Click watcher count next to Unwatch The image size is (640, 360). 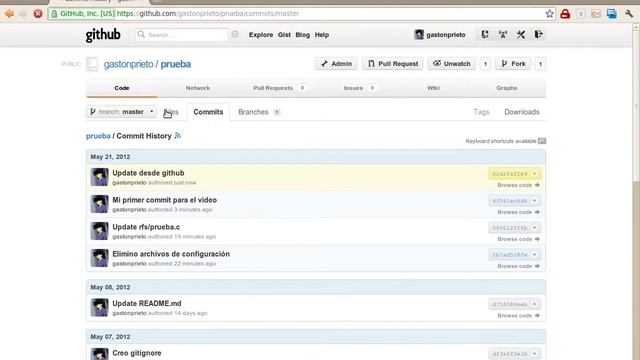click(x=485, y=64)
